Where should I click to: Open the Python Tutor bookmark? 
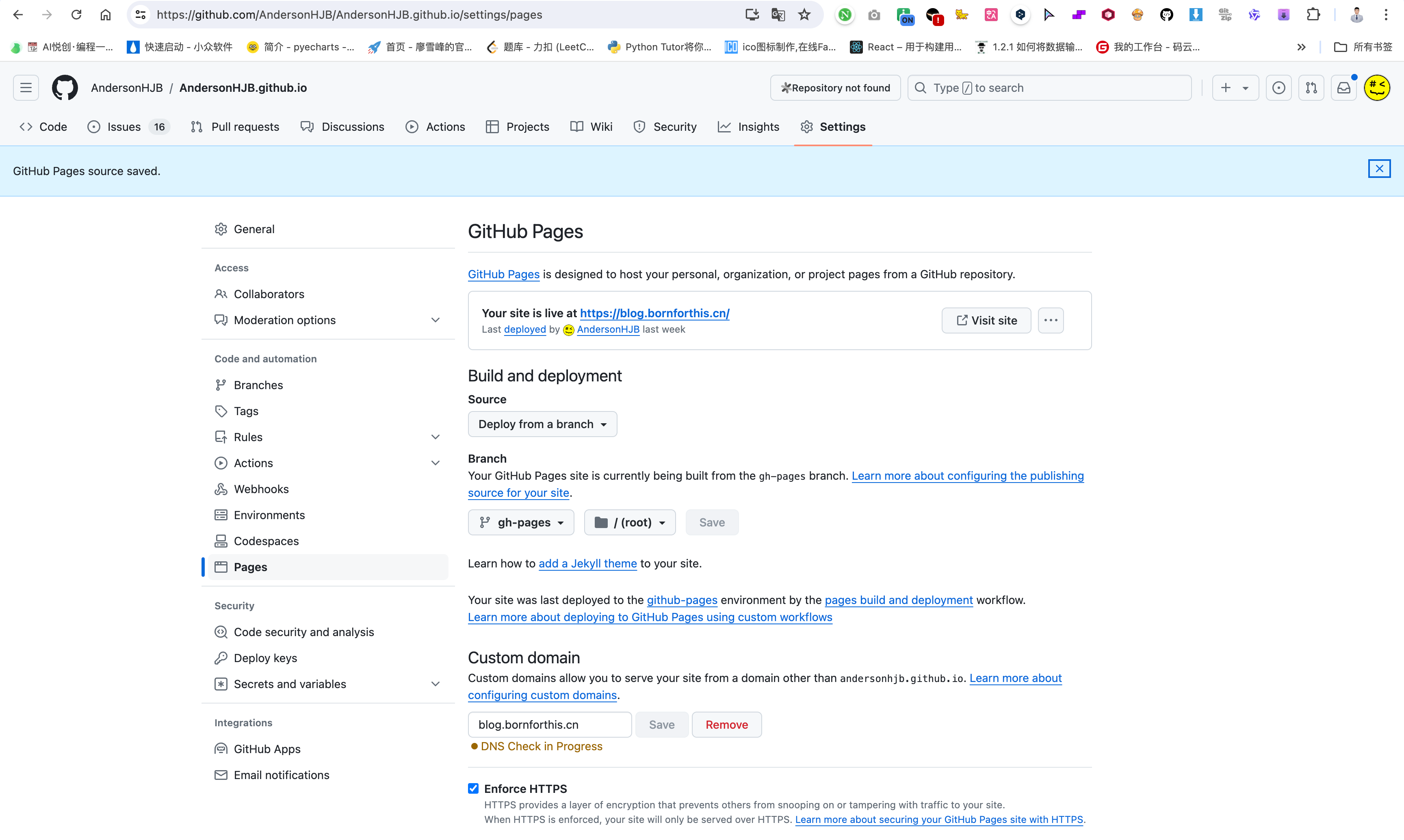point(659,47)
